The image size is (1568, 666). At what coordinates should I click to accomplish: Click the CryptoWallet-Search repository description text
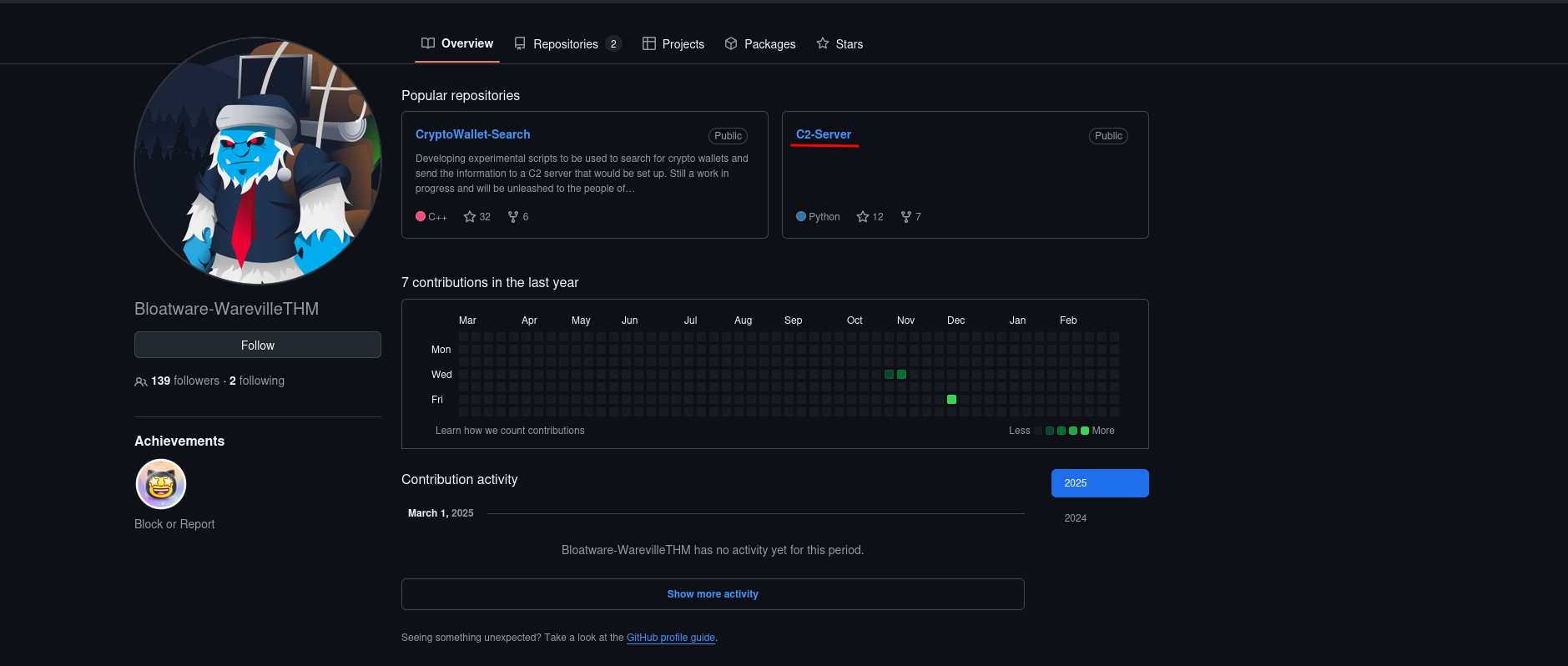tap(582, 174)
